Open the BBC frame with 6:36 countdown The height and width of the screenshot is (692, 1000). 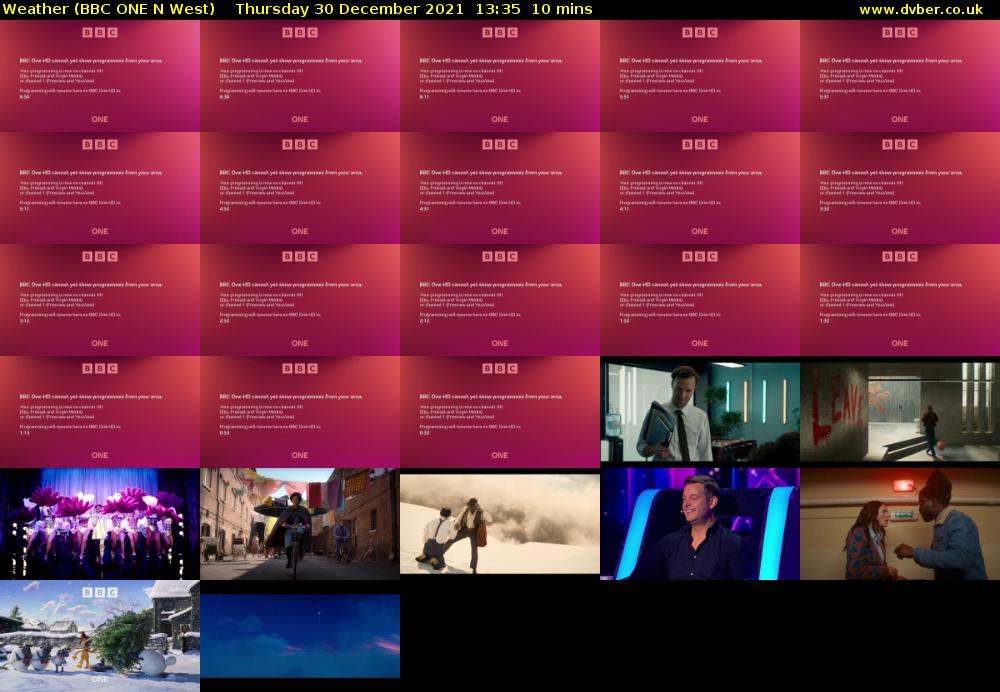tap(300, 76)
